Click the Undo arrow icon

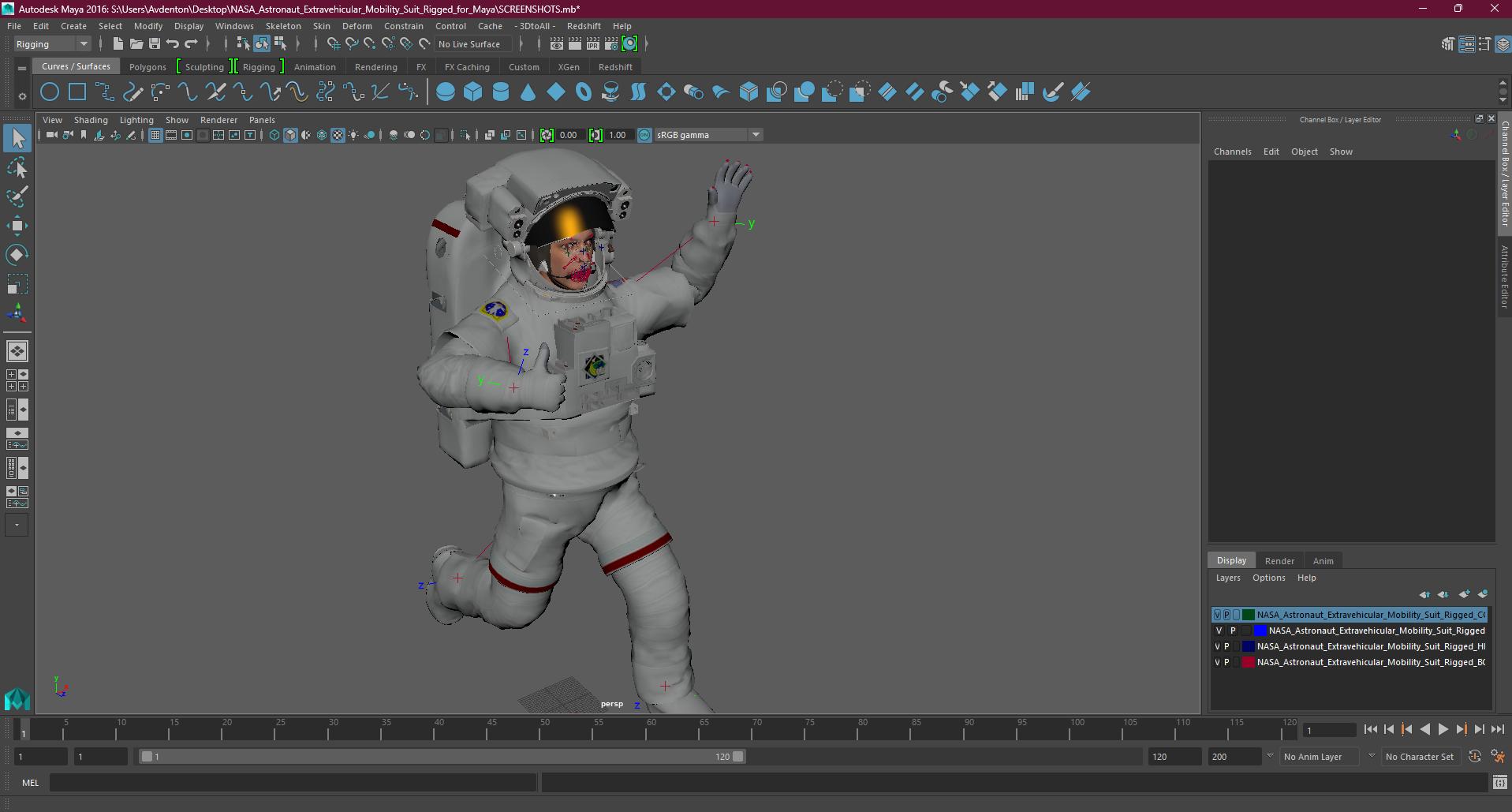click(173, 44)
